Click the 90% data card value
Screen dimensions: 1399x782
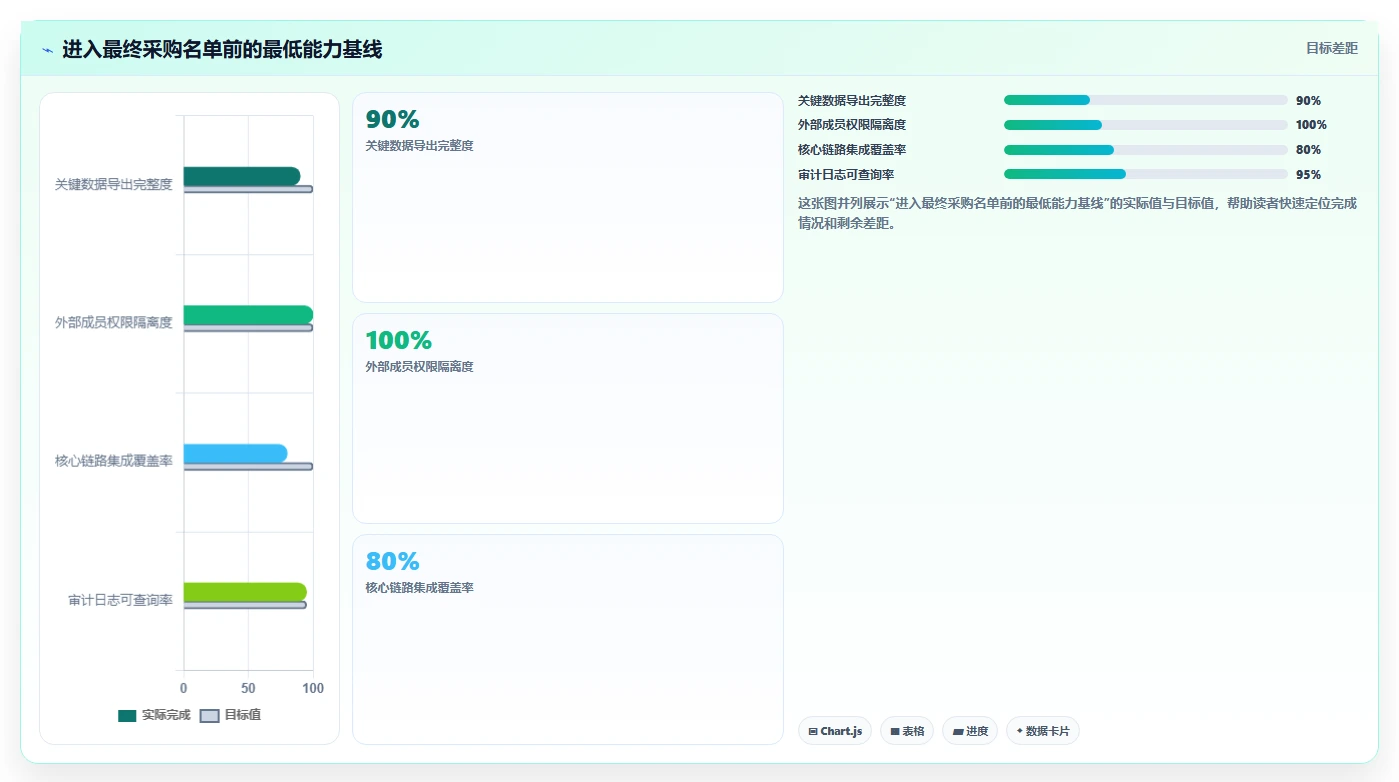pos(392,120)
